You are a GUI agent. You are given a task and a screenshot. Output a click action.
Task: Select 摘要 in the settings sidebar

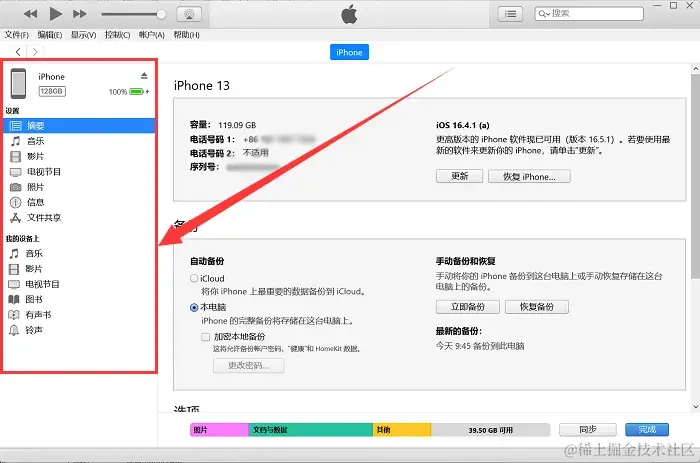click(x=79, y=126)
